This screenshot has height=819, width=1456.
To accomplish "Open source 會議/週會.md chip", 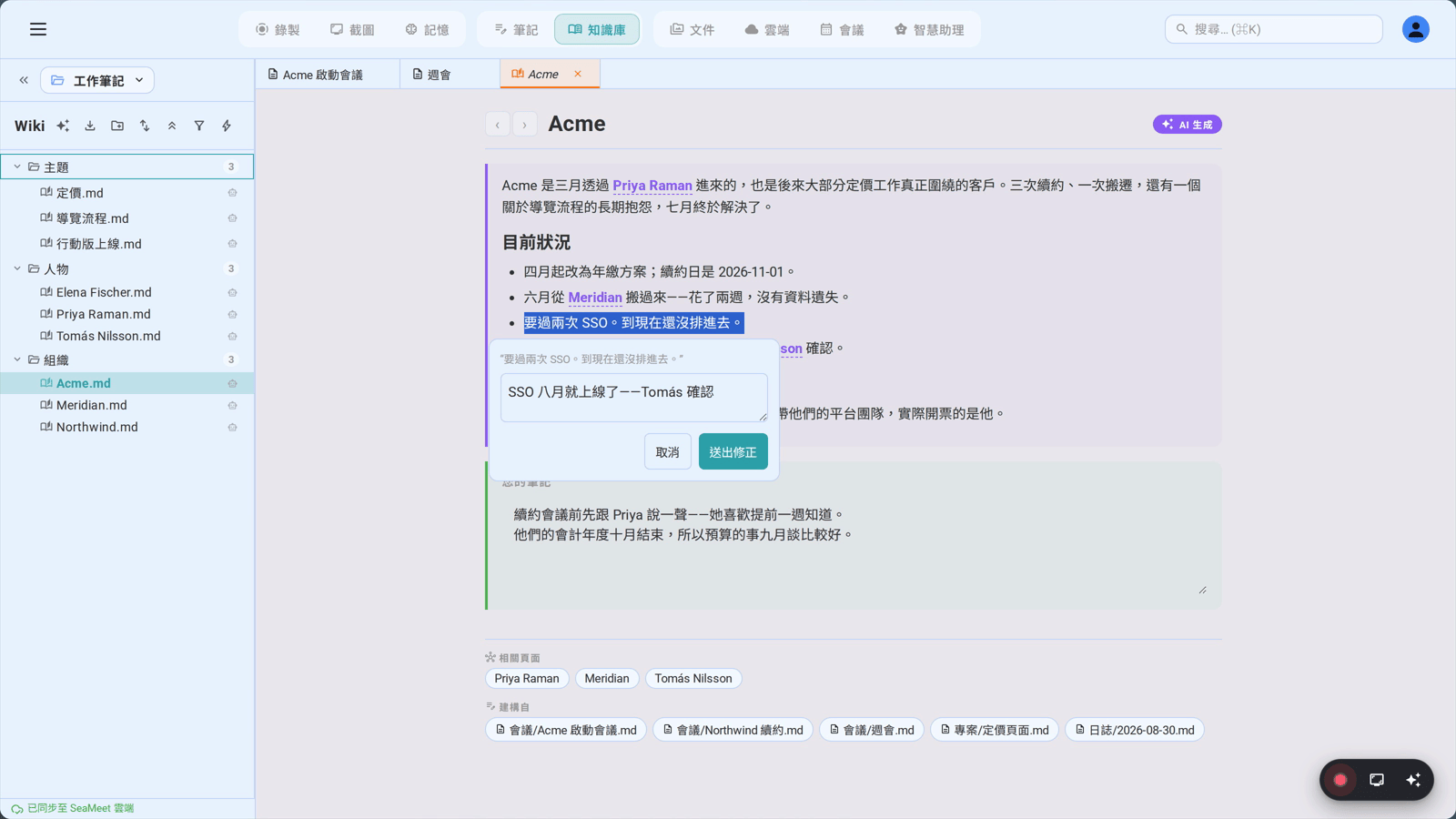I will click(x=872, y=730).
